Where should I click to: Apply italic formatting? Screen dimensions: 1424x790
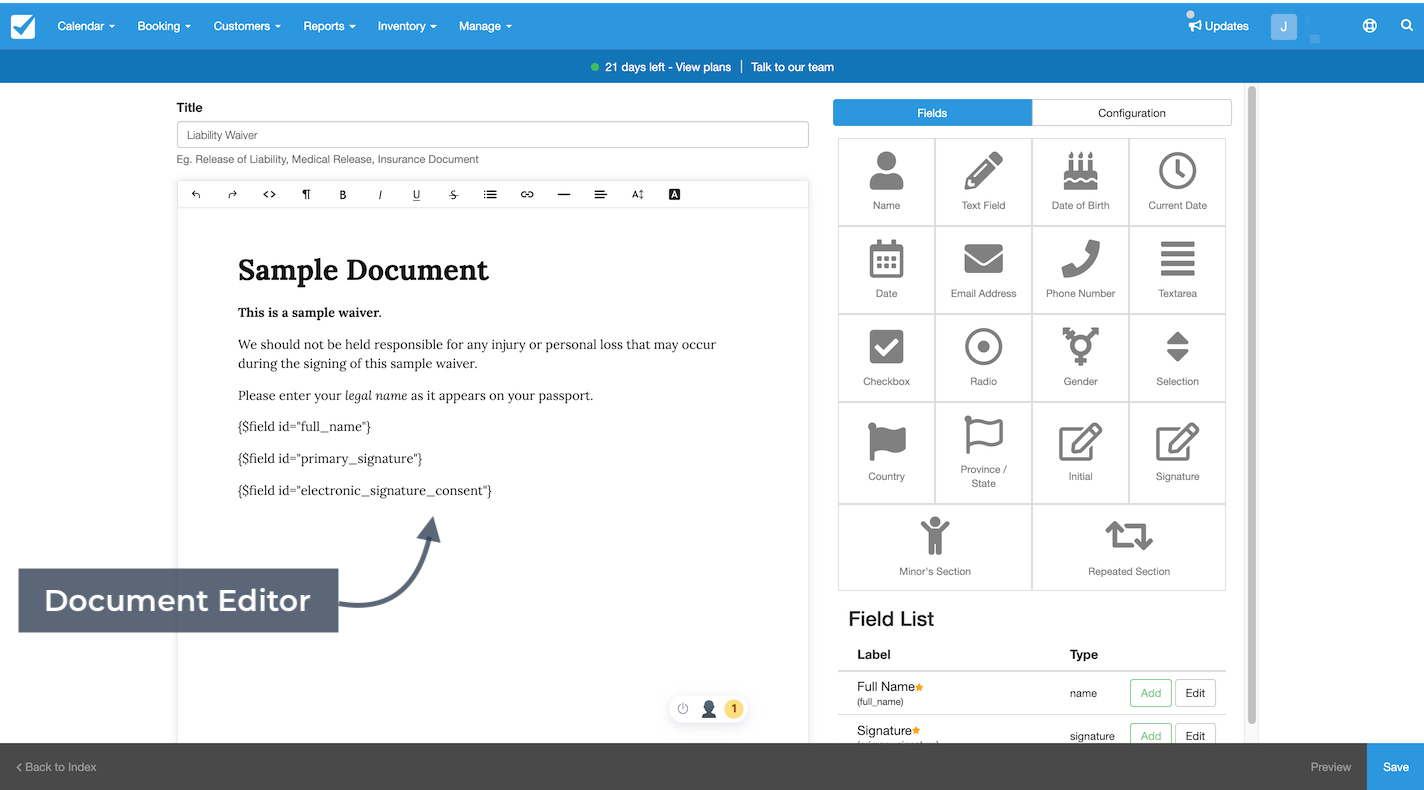pos(380,195)
